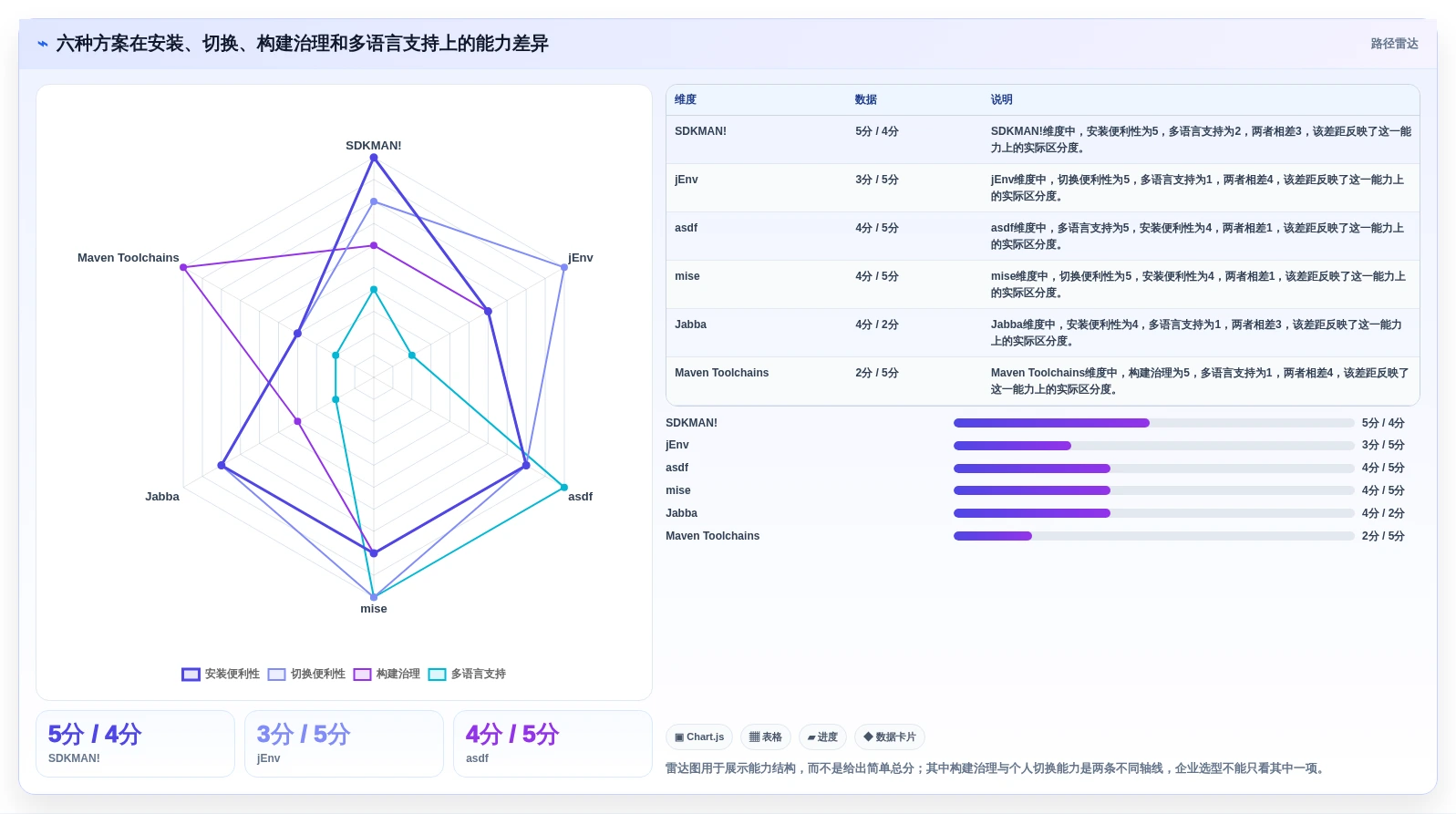
Task: Click the jEnv radar axis label
Action: [580, 258]
